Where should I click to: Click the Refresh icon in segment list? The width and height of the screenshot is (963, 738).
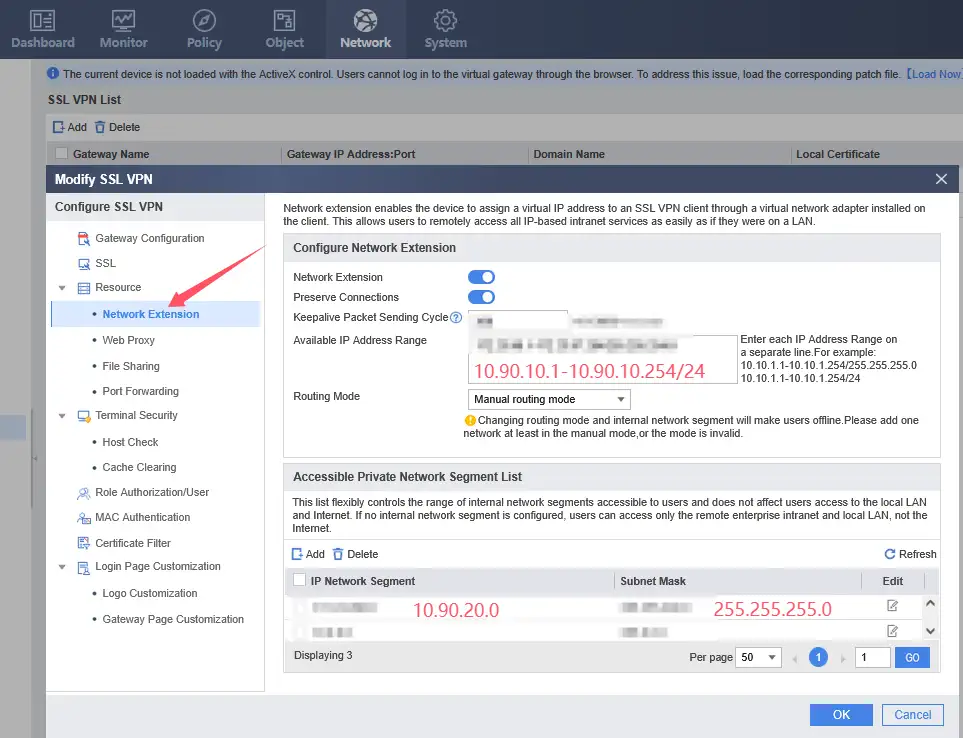pyautogui.click(x=889, y=554)
